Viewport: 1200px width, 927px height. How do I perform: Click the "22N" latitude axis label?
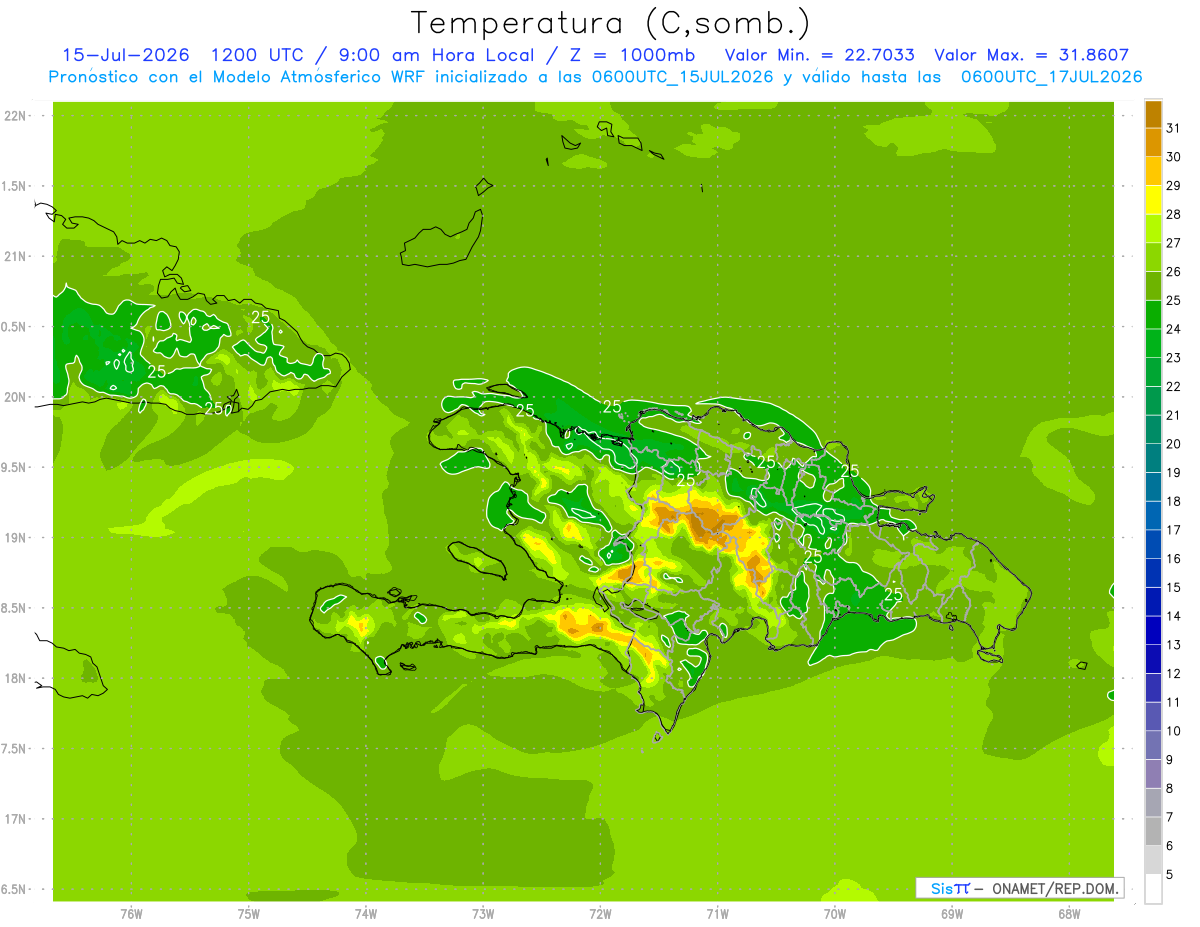coord(15,115)
